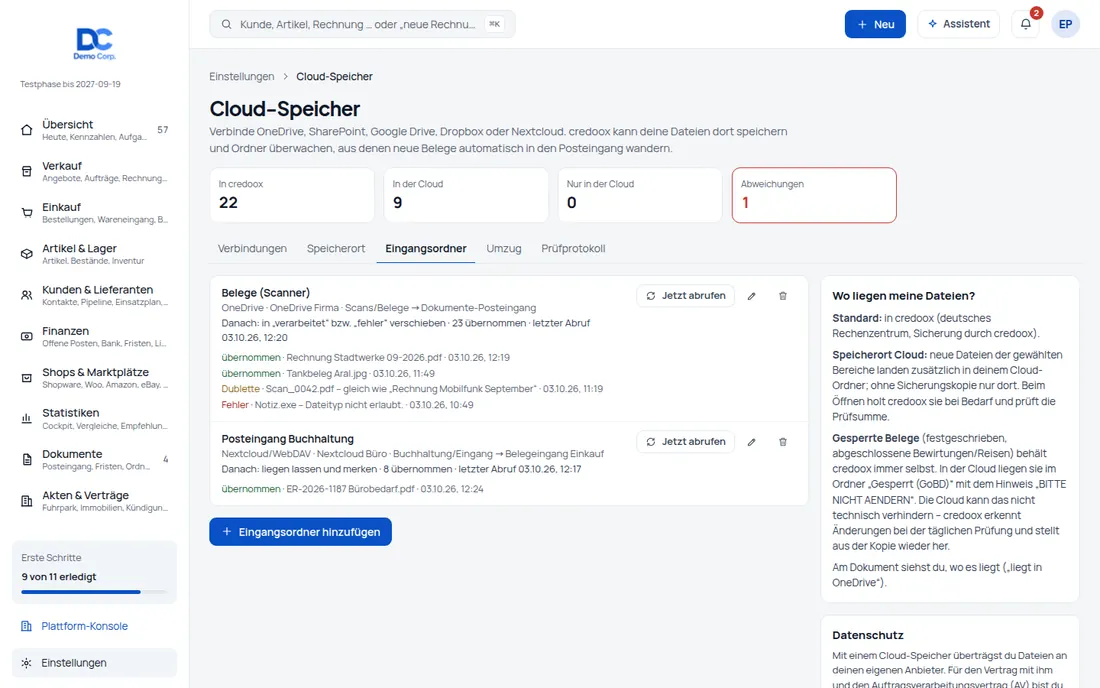Screen dimensions: 1100x688
Task: Select the Eingangsordner tab
Action: pyautogui.click(x=426, y=248)
